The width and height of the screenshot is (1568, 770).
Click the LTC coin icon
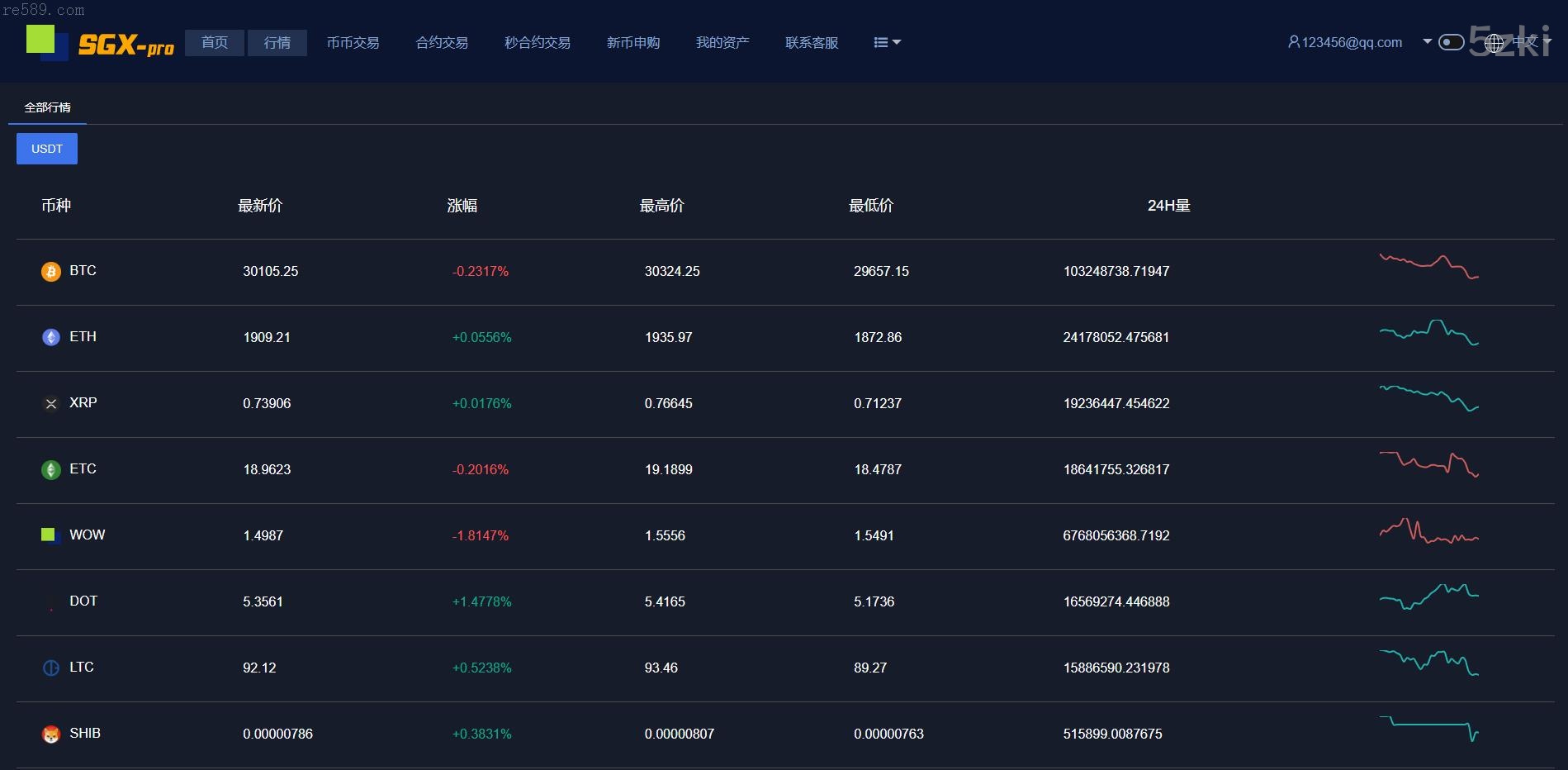click(51, 668)
